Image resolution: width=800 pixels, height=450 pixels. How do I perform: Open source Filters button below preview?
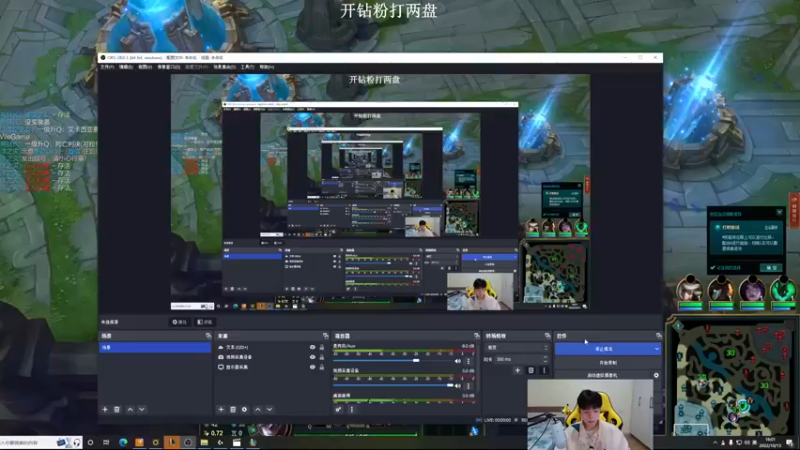pos(205,322)
